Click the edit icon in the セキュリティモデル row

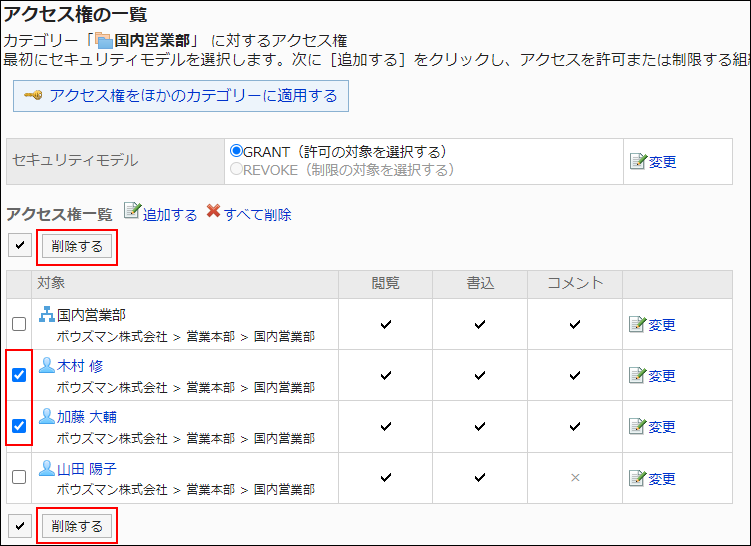[x=638, y=162]
